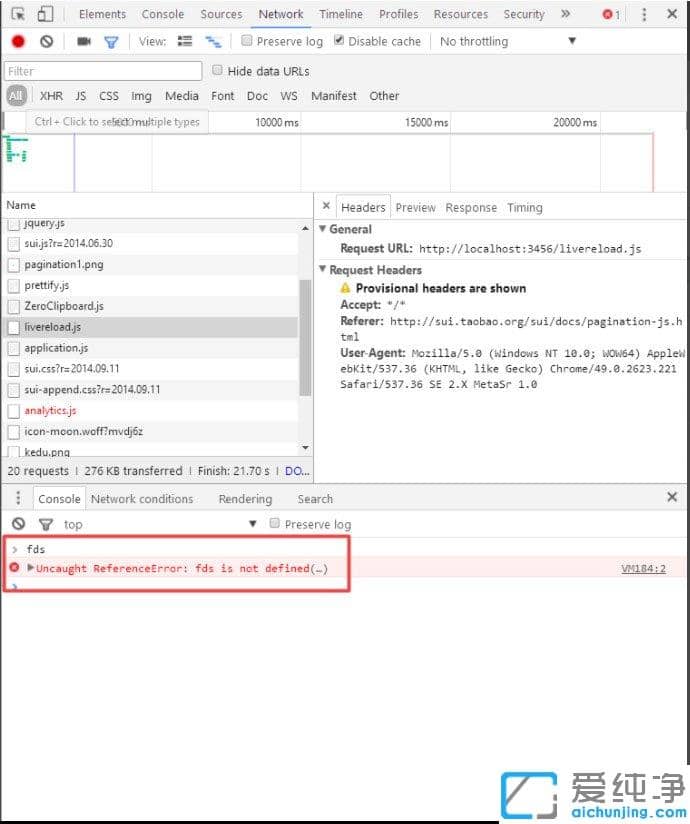Click the inspect element cursor icon

(18, 14)
